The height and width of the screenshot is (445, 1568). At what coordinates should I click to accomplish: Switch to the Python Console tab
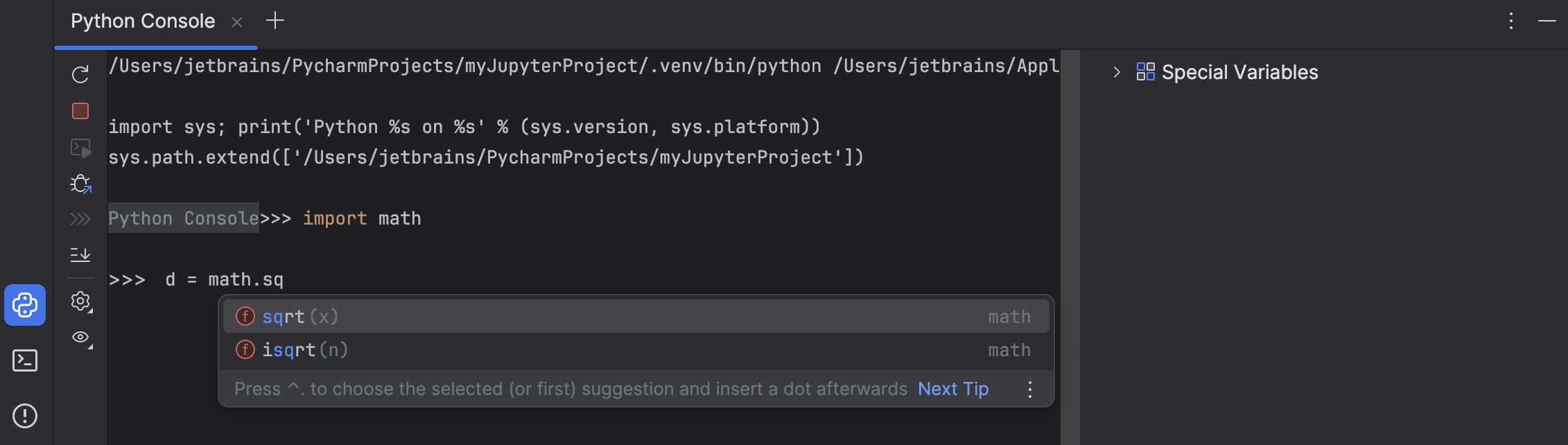(x=142, y=21)
